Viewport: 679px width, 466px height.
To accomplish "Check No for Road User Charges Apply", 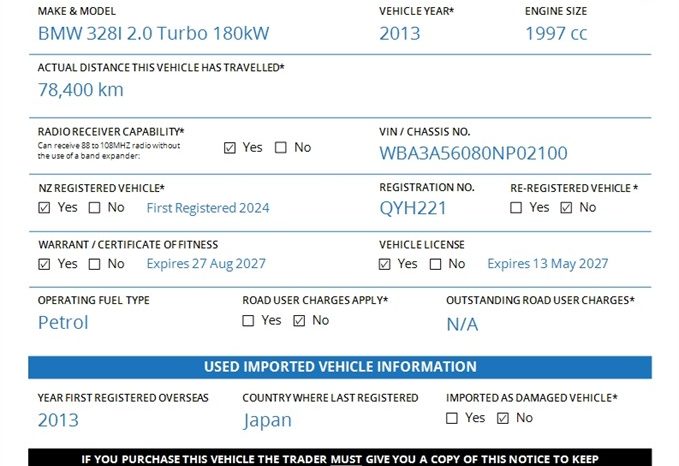I will tap(299, 321).
